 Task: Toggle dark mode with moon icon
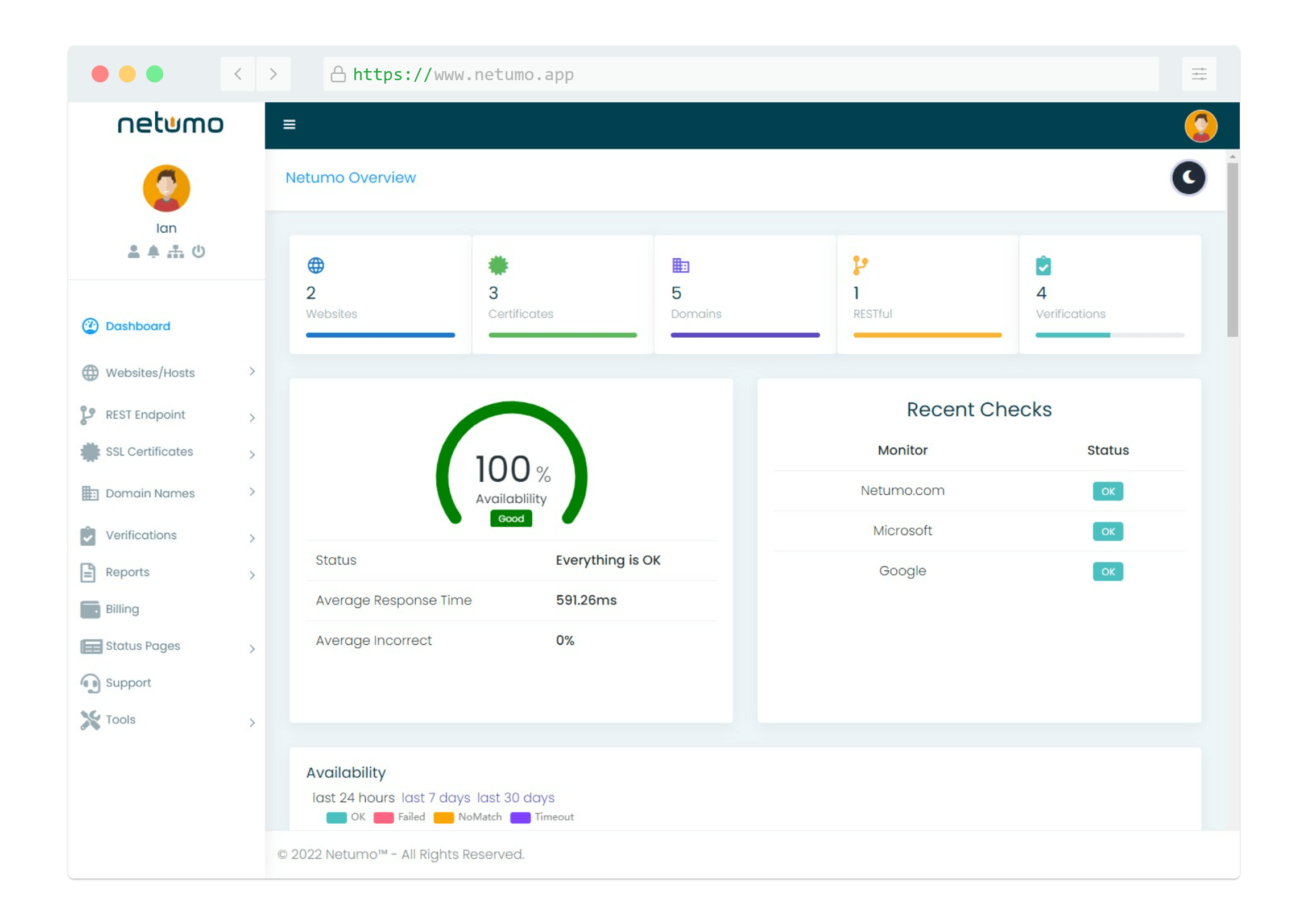pyautogui.click(x=1189, y=178)
